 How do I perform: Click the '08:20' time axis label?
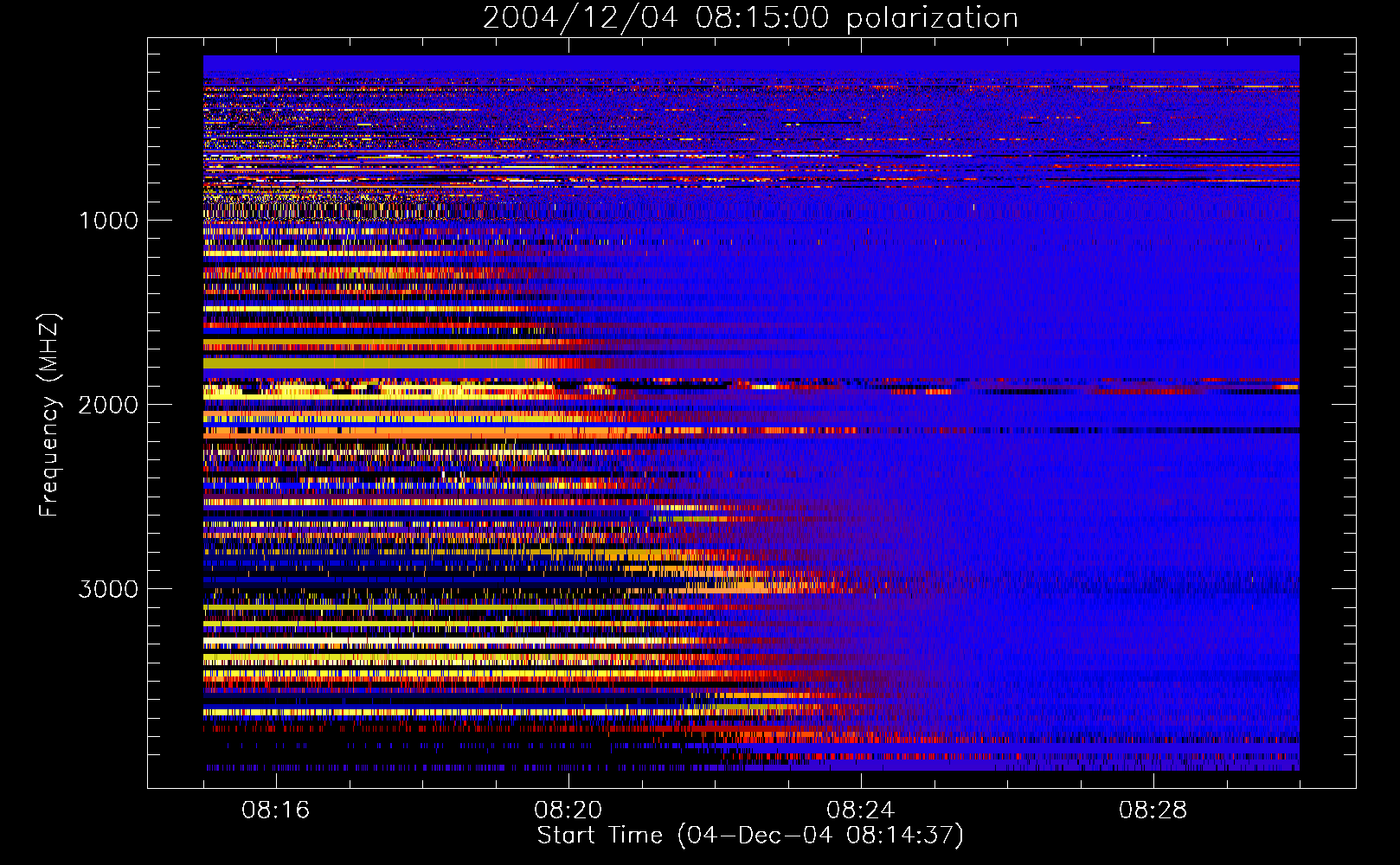pyautogui.click(x=568, y=811)
